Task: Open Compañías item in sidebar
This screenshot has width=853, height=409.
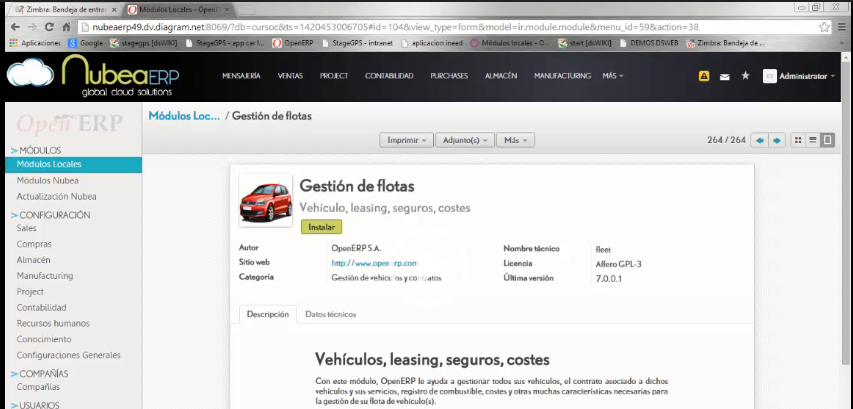Action: [38, 387]
